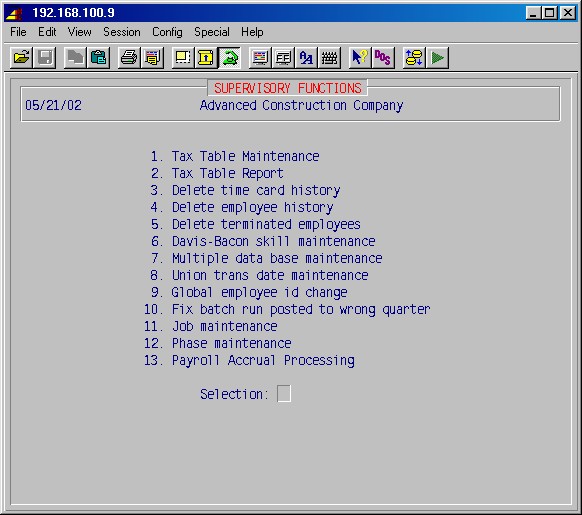Viewport: 582px width, 515px height.
Task: Click the yellow scroll-up page icon
Action: [206, 58]
